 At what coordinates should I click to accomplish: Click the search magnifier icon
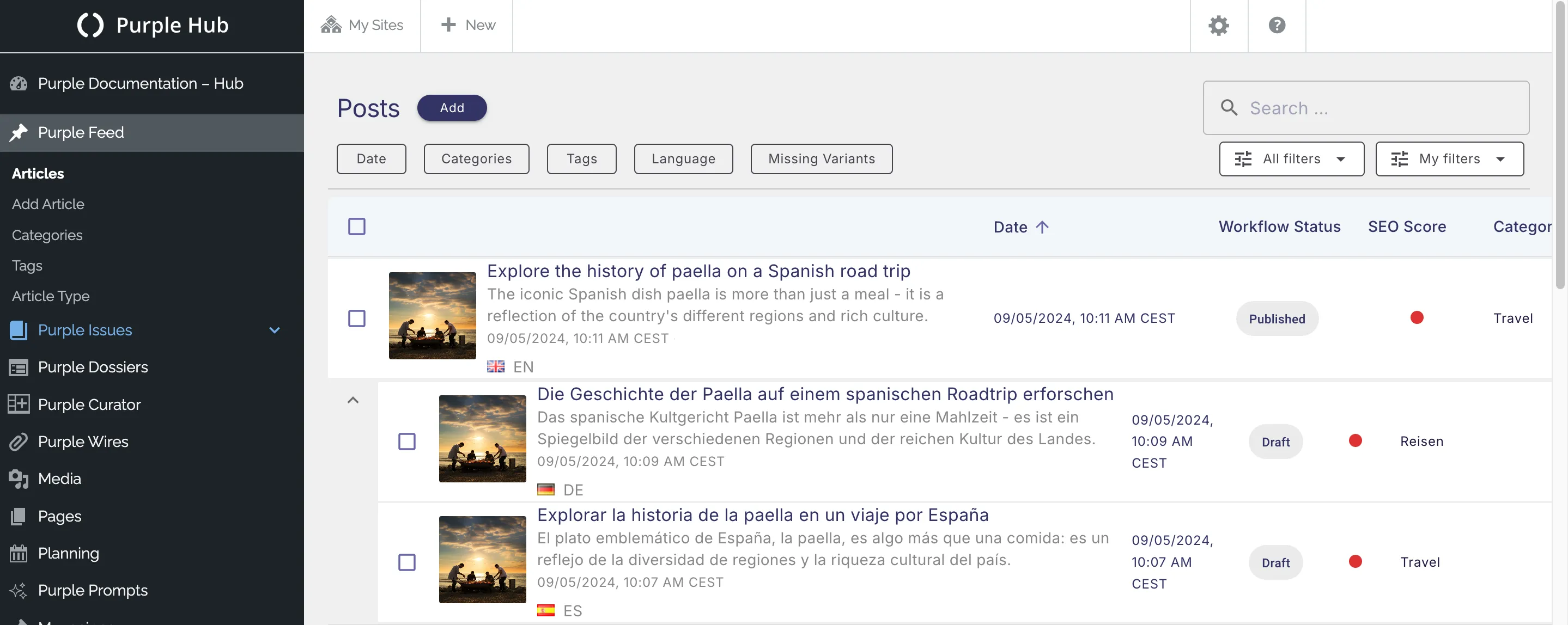(1230, 108)
